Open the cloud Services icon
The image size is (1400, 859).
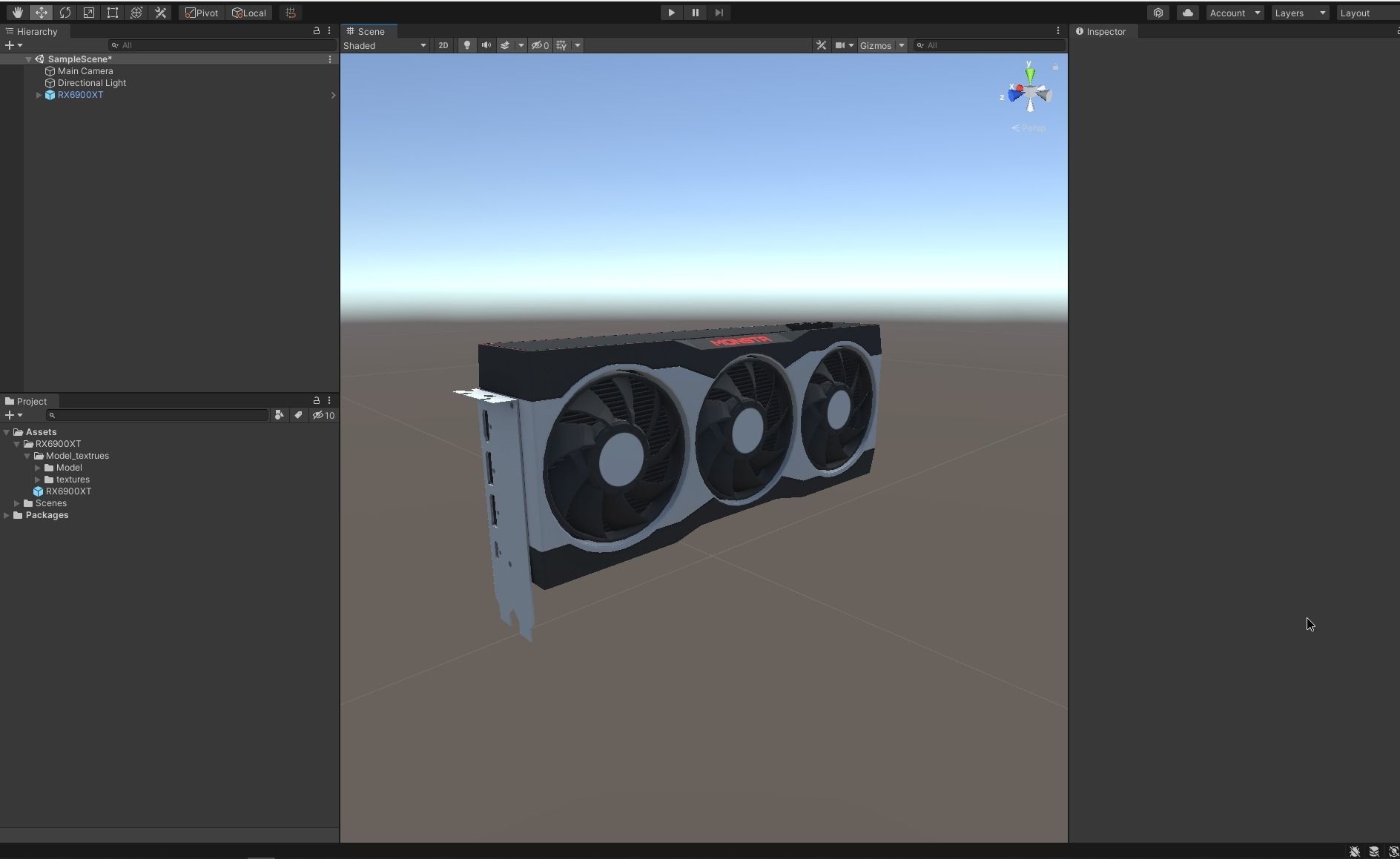1188,13
